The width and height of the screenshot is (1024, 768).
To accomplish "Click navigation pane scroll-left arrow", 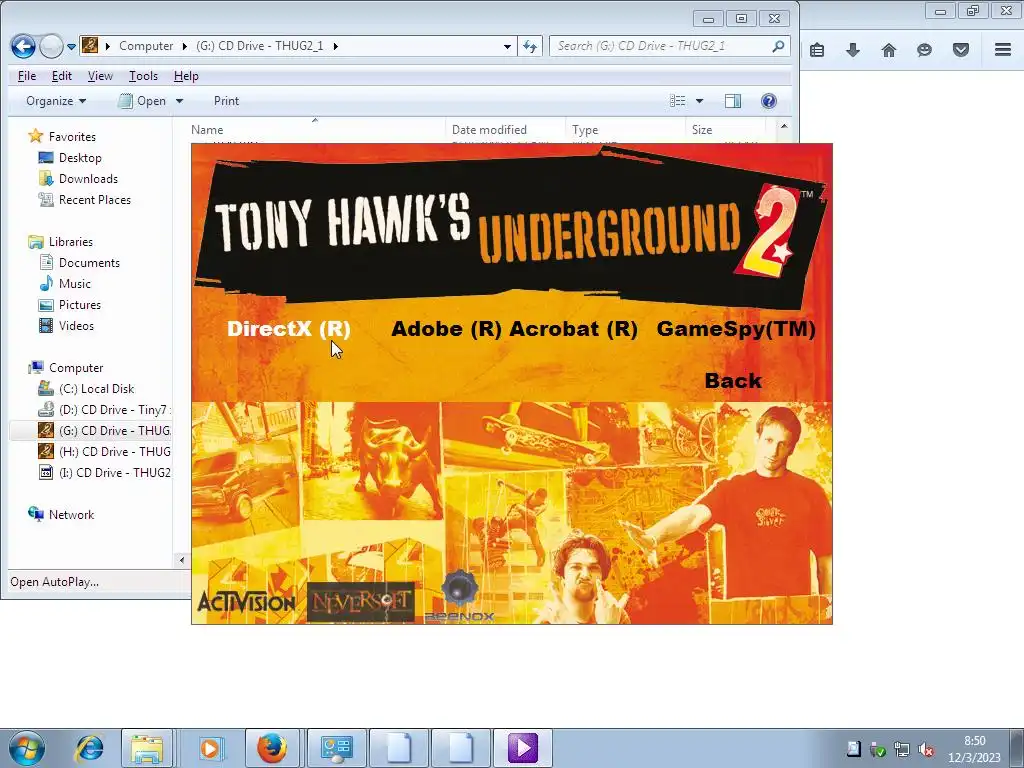I will (x=182, y=560).
